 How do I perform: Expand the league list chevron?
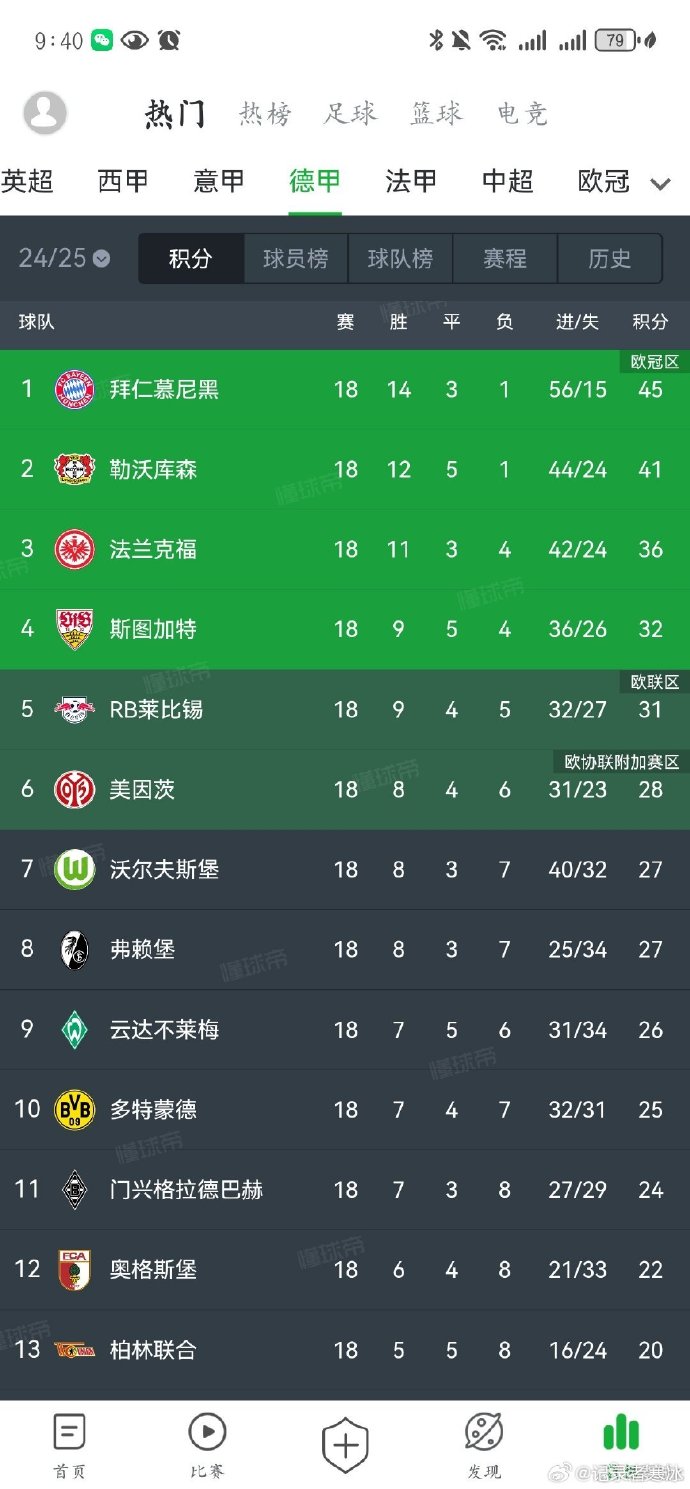click(660, 183)
